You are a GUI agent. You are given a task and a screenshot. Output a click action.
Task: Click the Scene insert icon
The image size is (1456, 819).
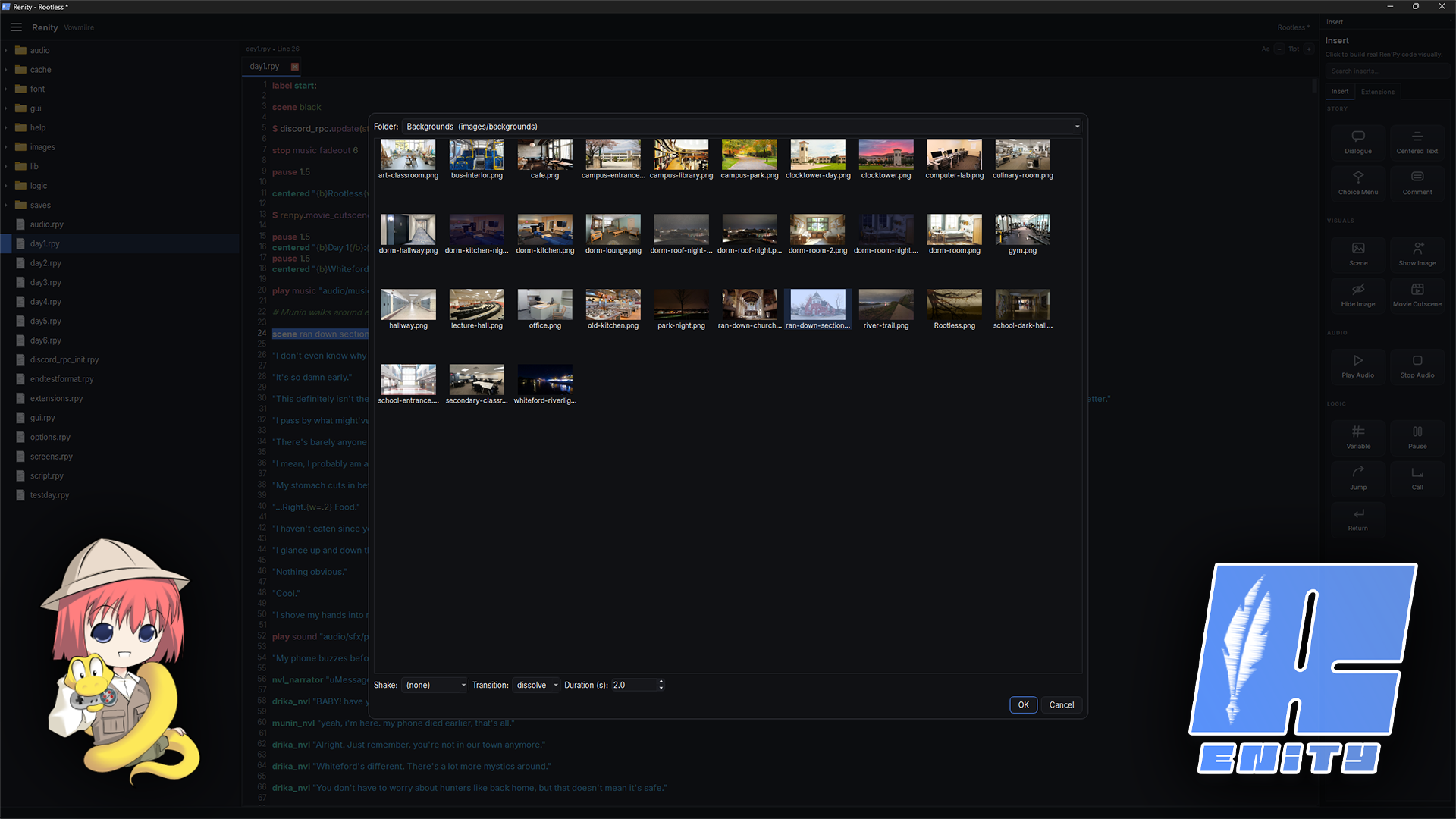pyautogui.click(x=1358, y=249)
